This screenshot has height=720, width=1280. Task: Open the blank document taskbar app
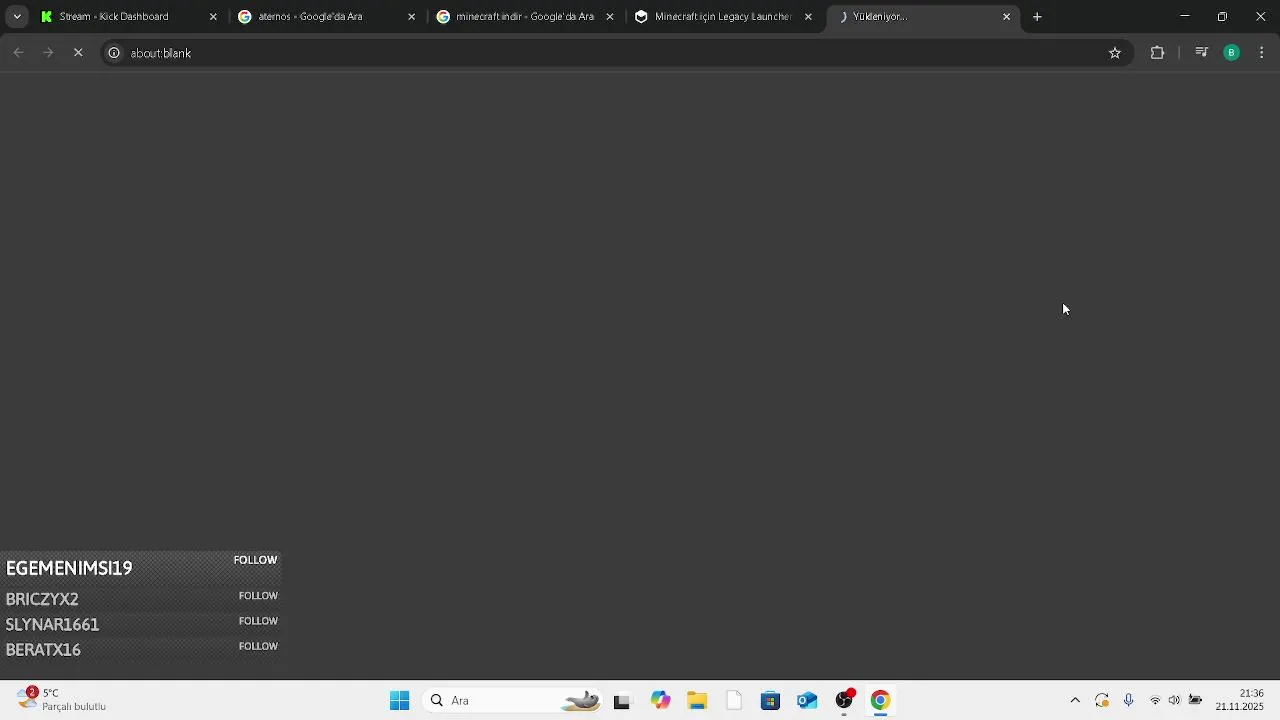734,701
